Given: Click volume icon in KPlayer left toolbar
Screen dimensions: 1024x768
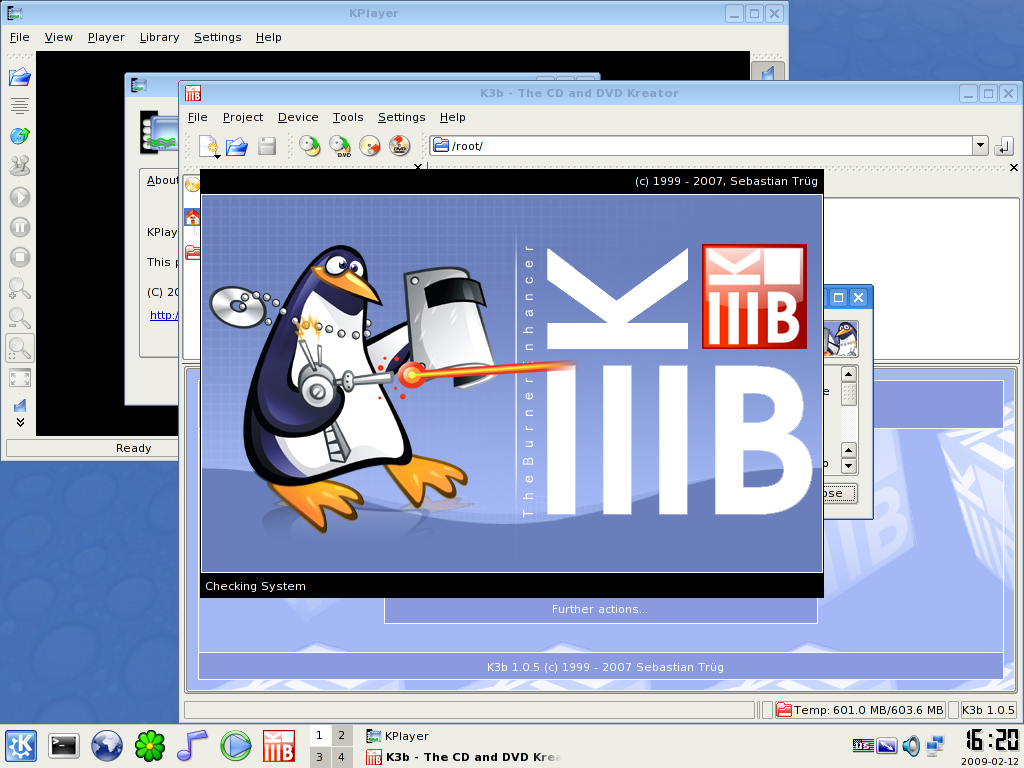Looking at the screenshot, I should (20, 406).
